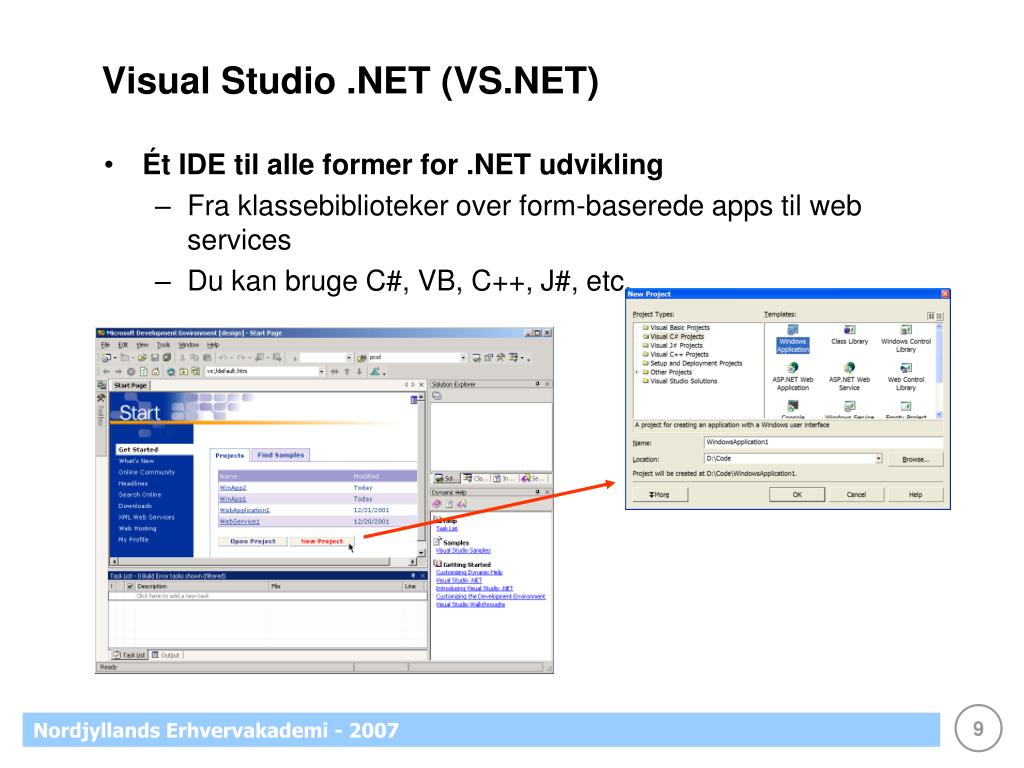Open the Server Explorer side icon
The image size is (1024, 768).
(x=101, y=386)
